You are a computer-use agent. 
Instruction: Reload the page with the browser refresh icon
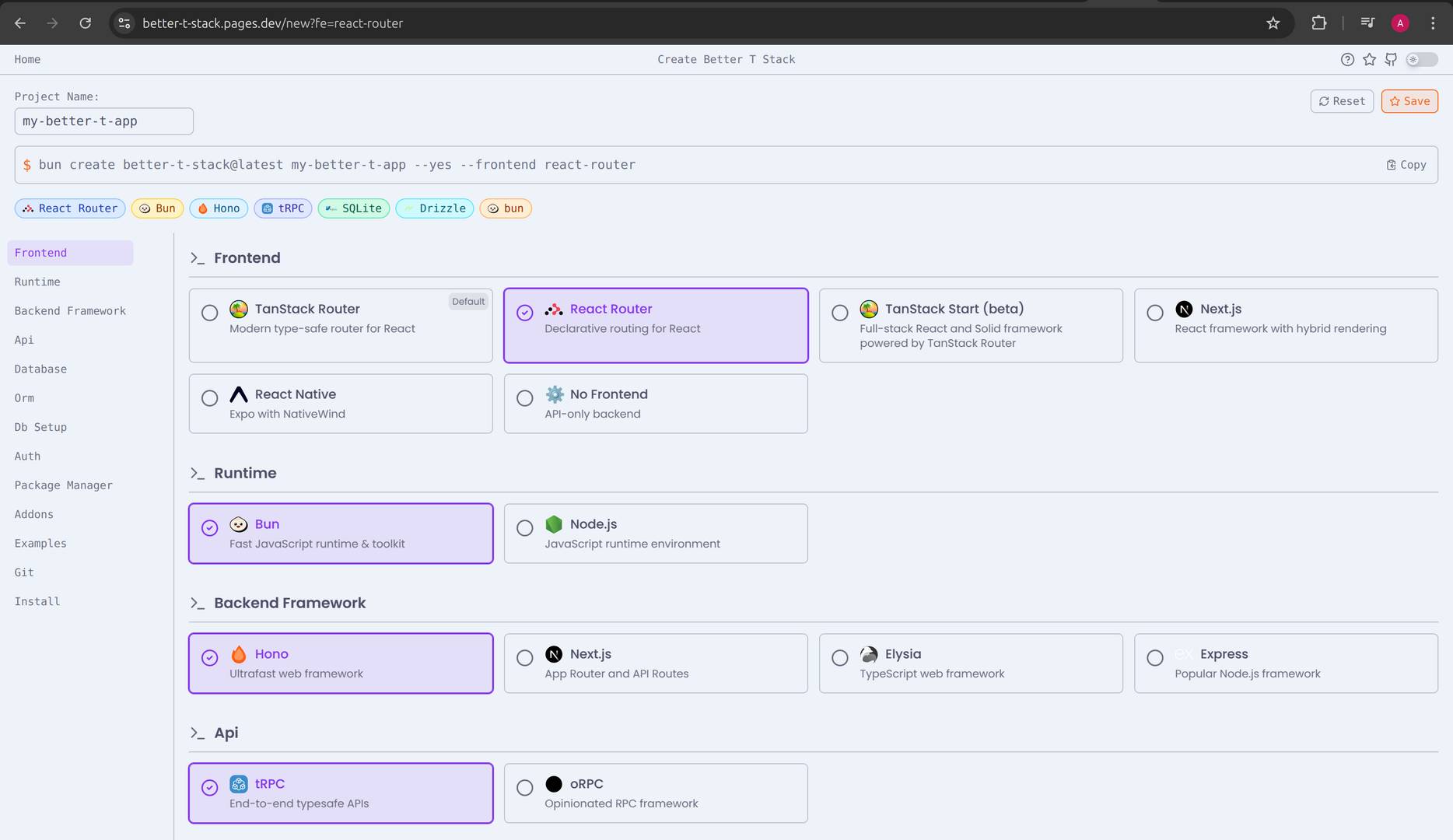86,23
